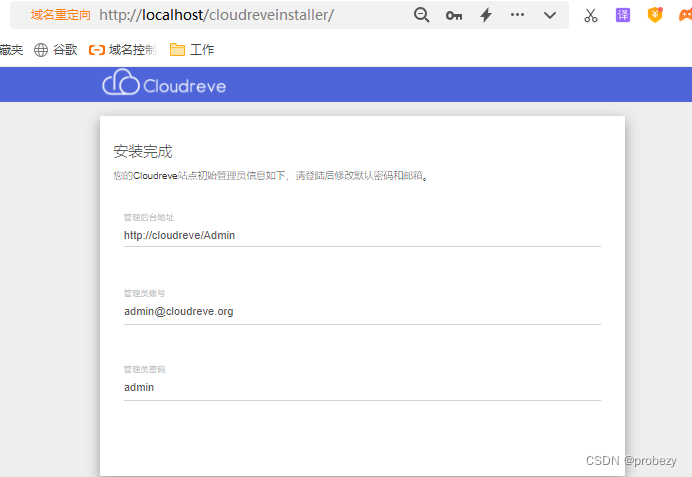Click the 管理员账号 label
The image size is (692, 477).
[144, 293]
